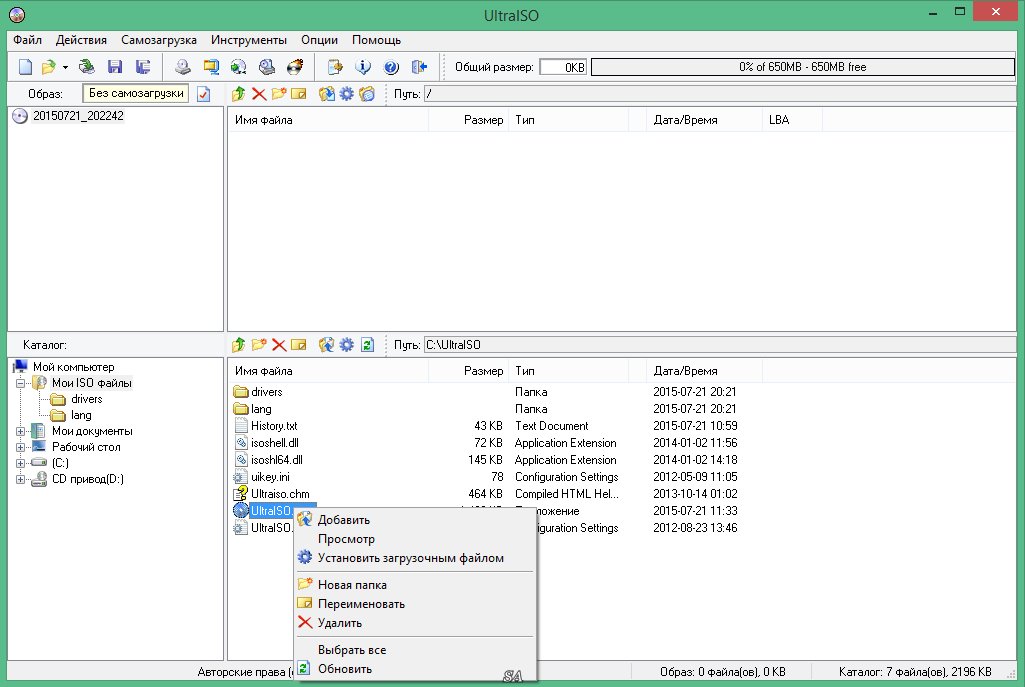Click the Up folder icon in the image toolbar
The height and width of the screenshot is (687, 1025).
239,94
